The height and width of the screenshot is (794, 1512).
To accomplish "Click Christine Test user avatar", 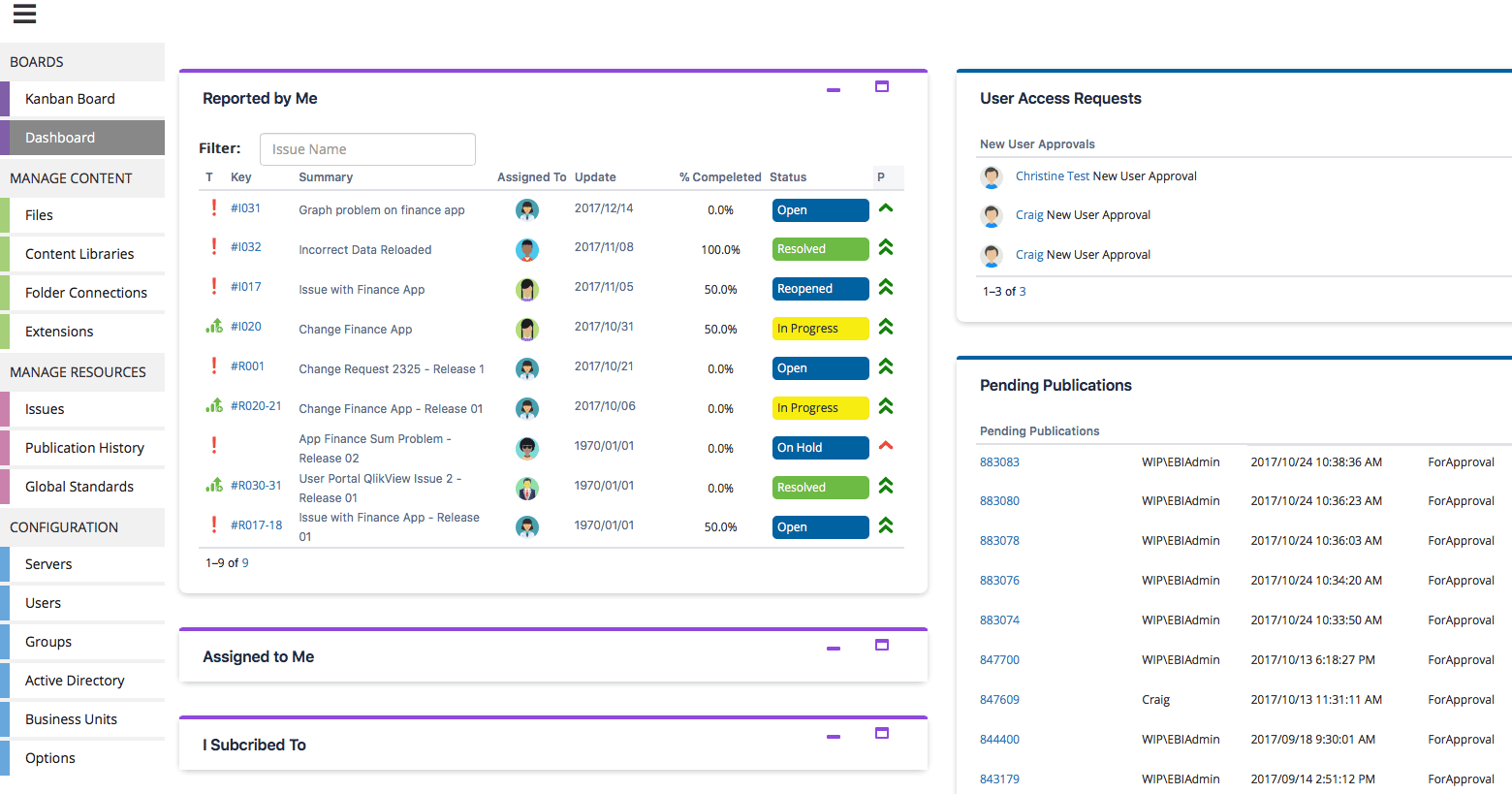I will pyautogui.click(x=991, y=176).
